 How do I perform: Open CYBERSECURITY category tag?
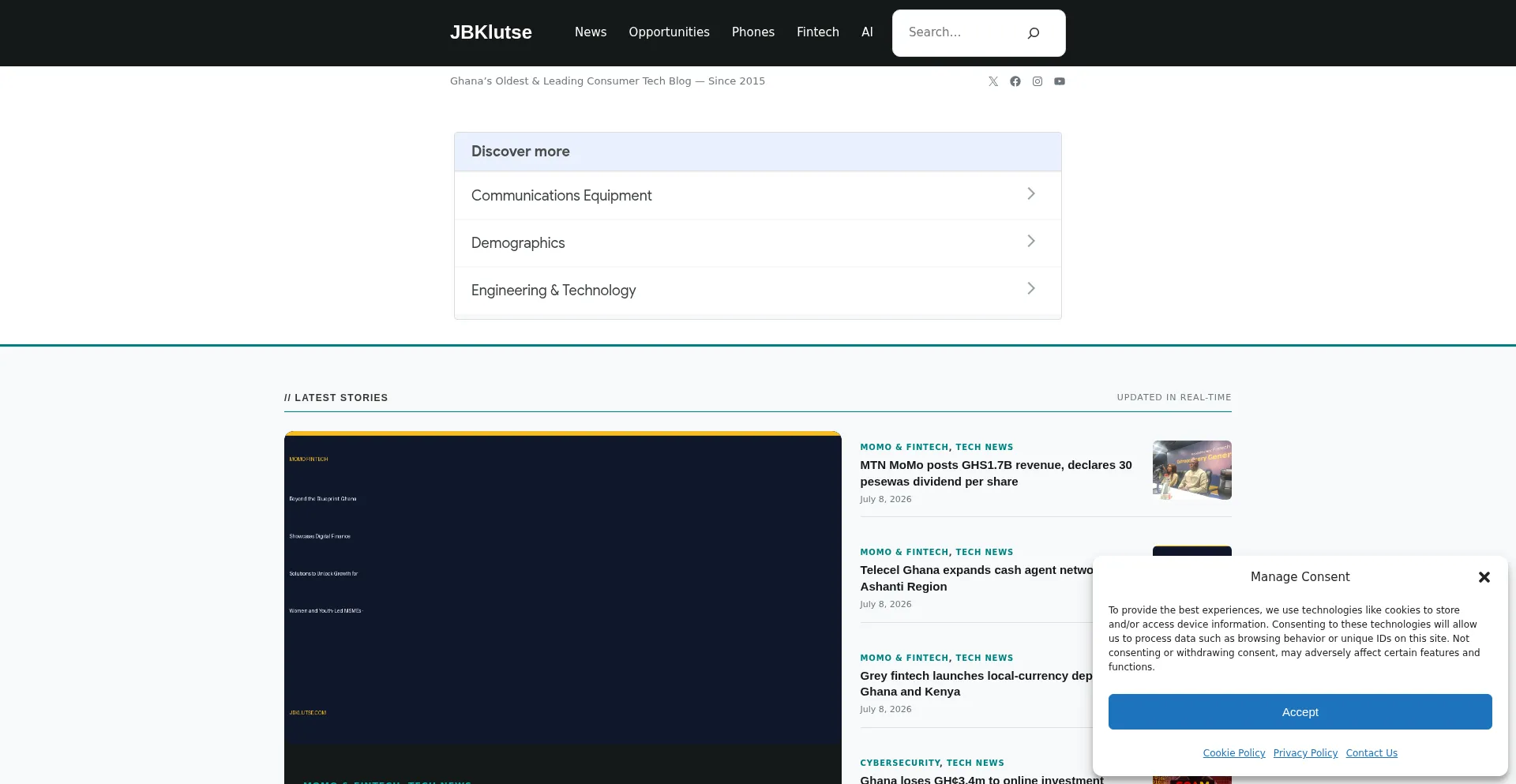899,763
